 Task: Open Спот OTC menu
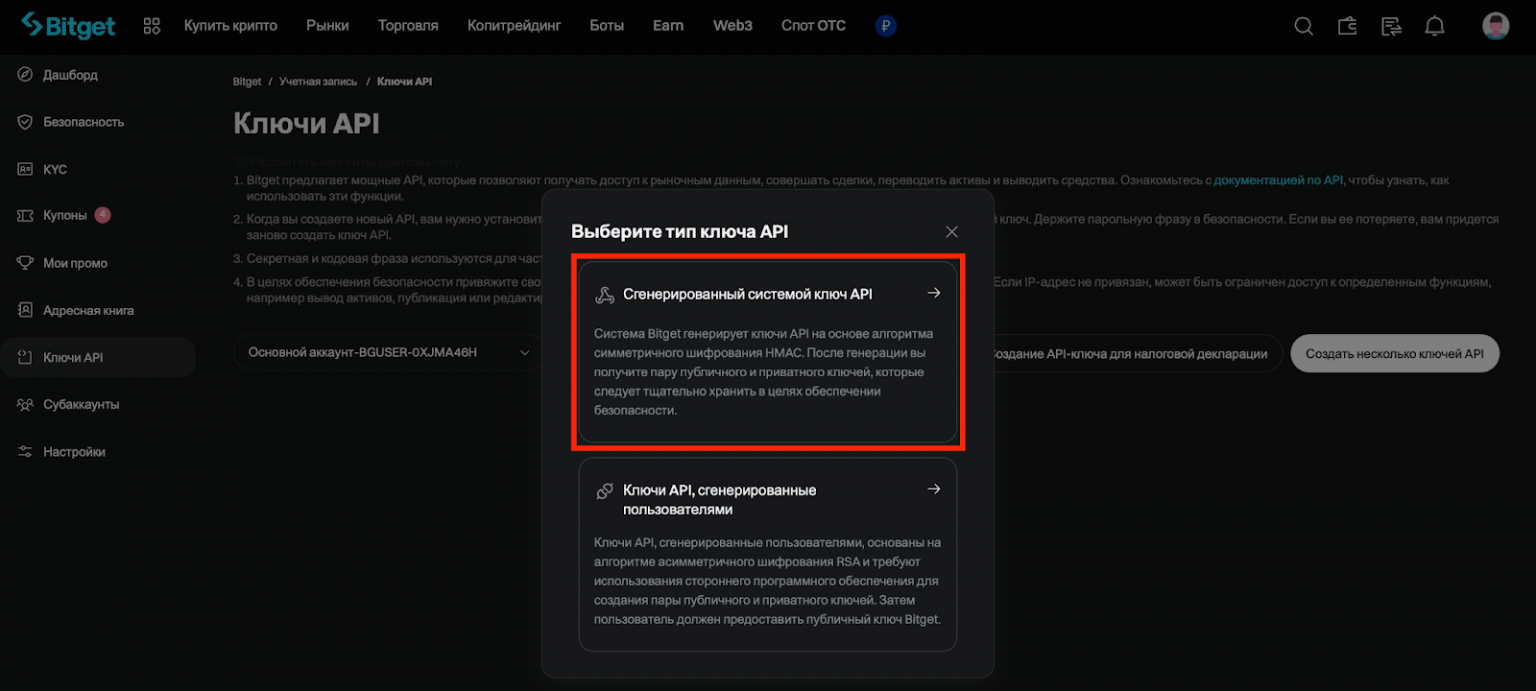pyautogui.click(x=813, y=26)
